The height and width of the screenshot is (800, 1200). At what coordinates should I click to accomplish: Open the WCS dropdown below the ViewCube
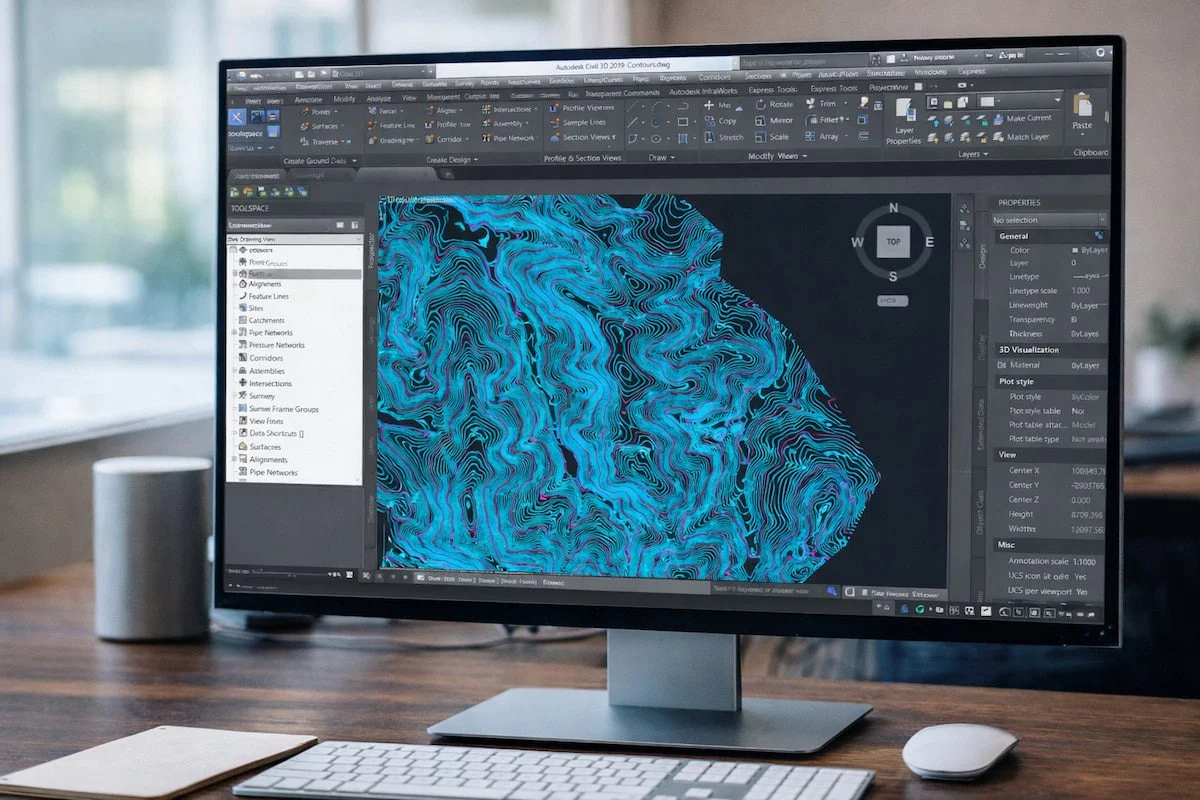[x=892, y=300]
